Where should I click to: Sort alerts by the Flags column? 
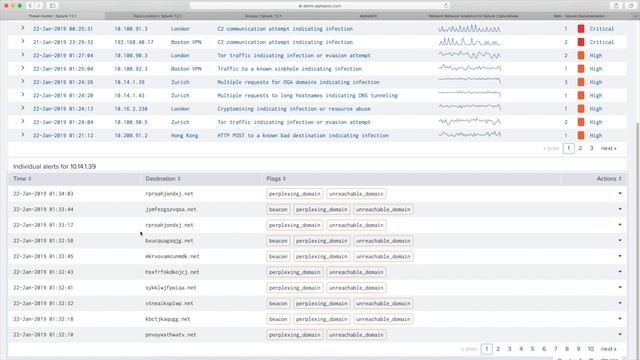pos(276,179)
